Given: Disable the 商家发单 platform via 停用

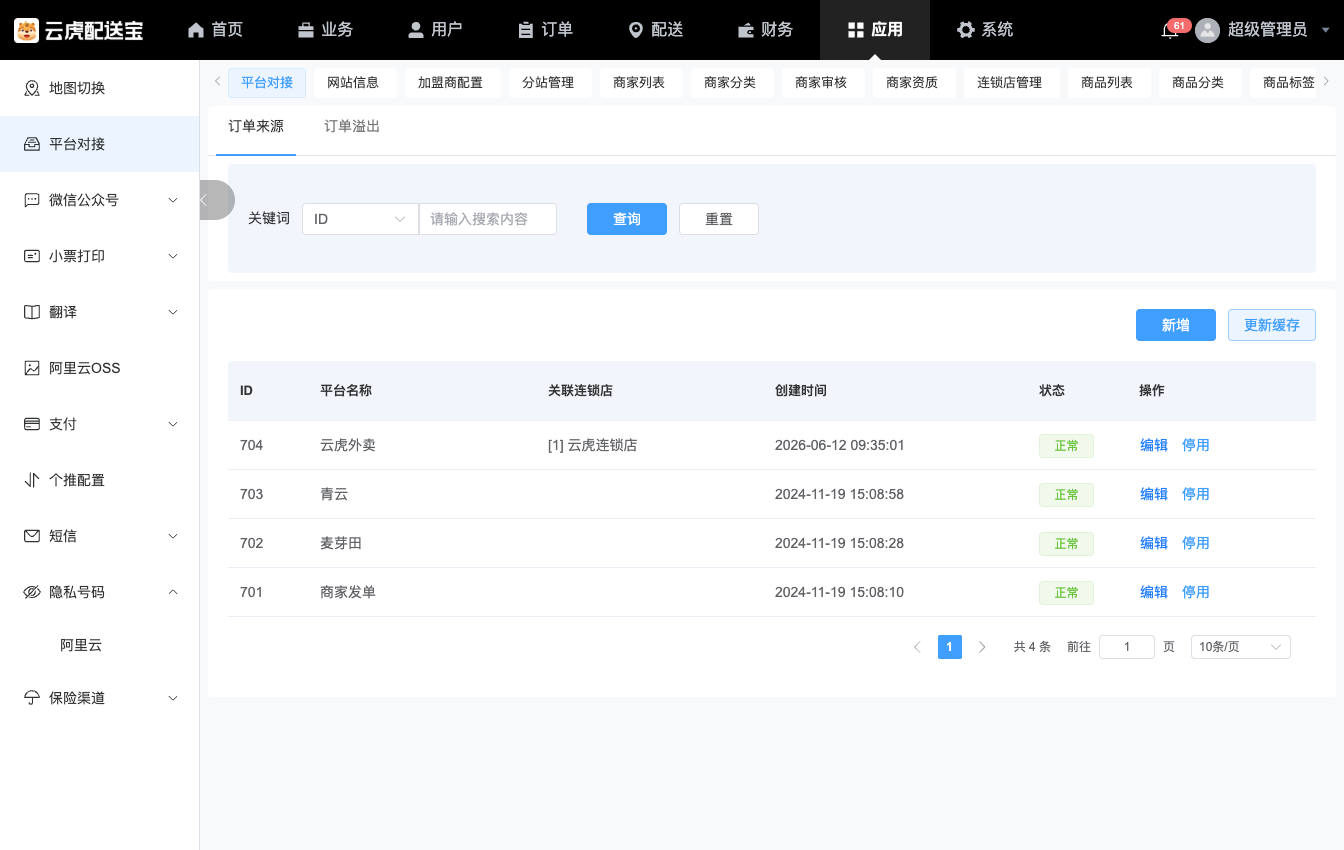Looking at the screenshot, I should 1196,592.
